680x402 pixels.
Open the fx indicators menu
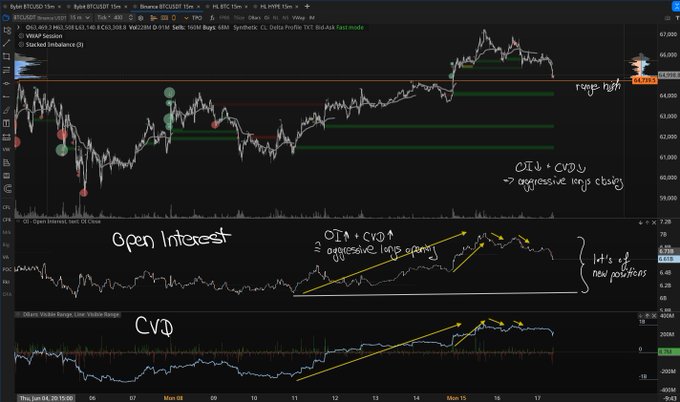point(212,18)
